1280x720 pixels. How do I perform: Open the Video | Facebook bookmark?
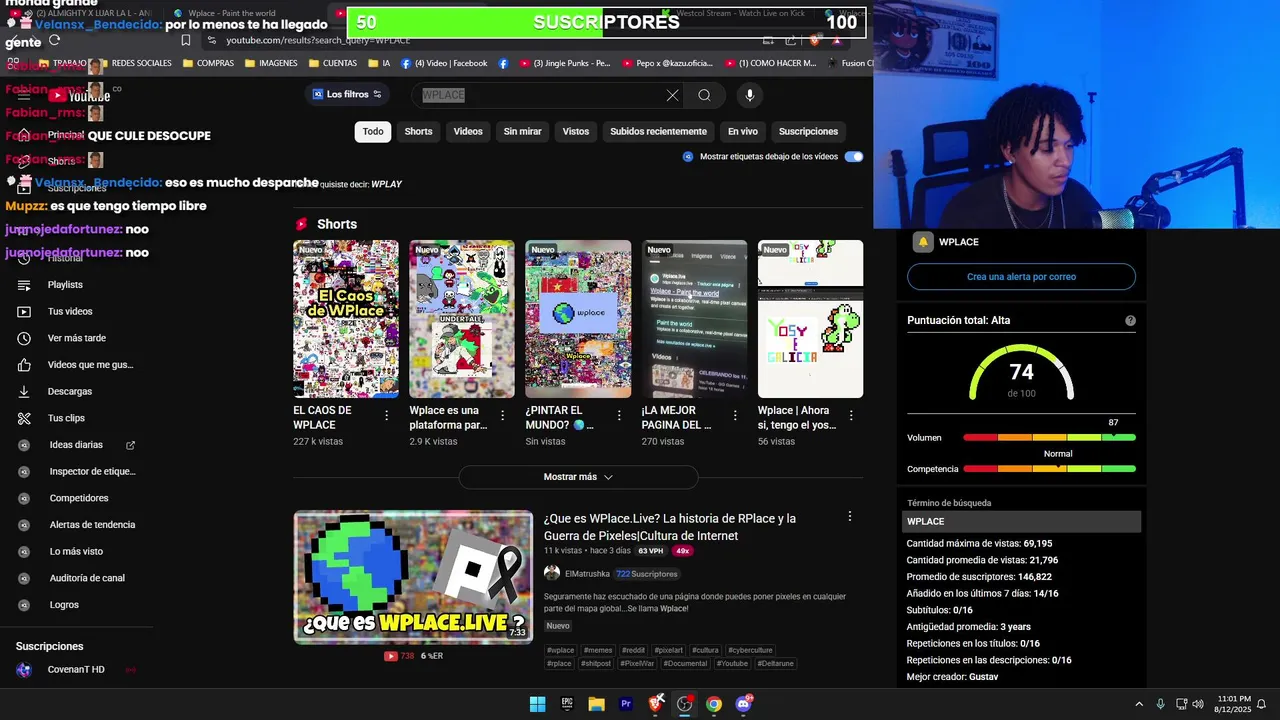coord(443,63)
